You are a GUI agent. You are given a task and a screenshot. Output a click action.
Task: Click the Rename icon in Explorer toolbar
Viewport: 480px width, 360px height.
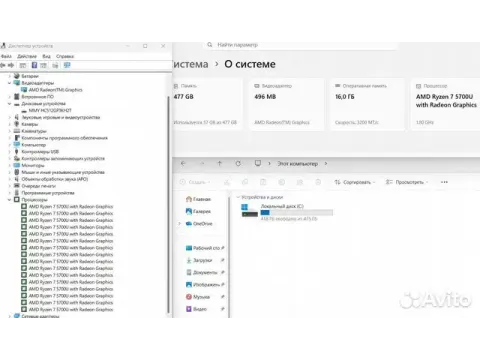click(281, 182)
